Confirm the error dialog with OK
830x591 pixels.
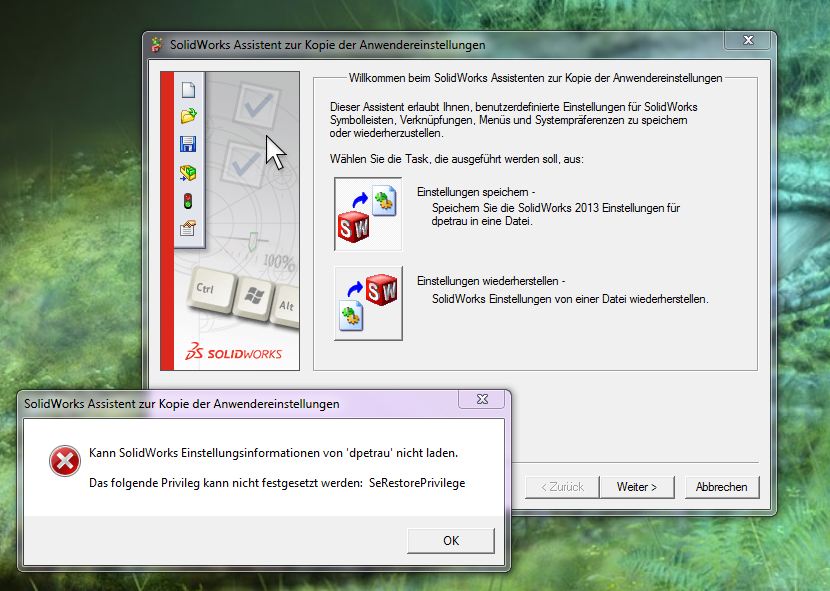tap(451, 541)
